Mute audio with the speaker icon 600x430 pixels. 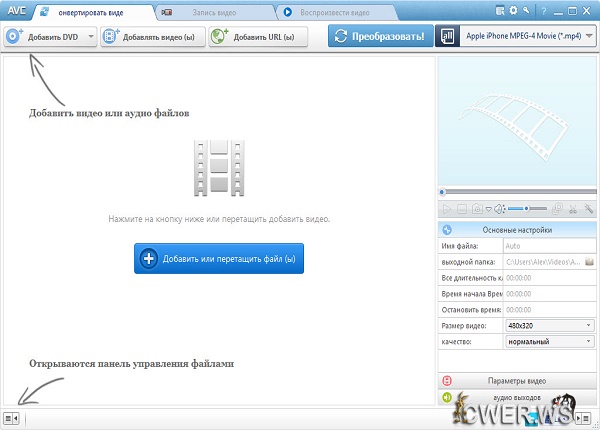pos(499,209)
